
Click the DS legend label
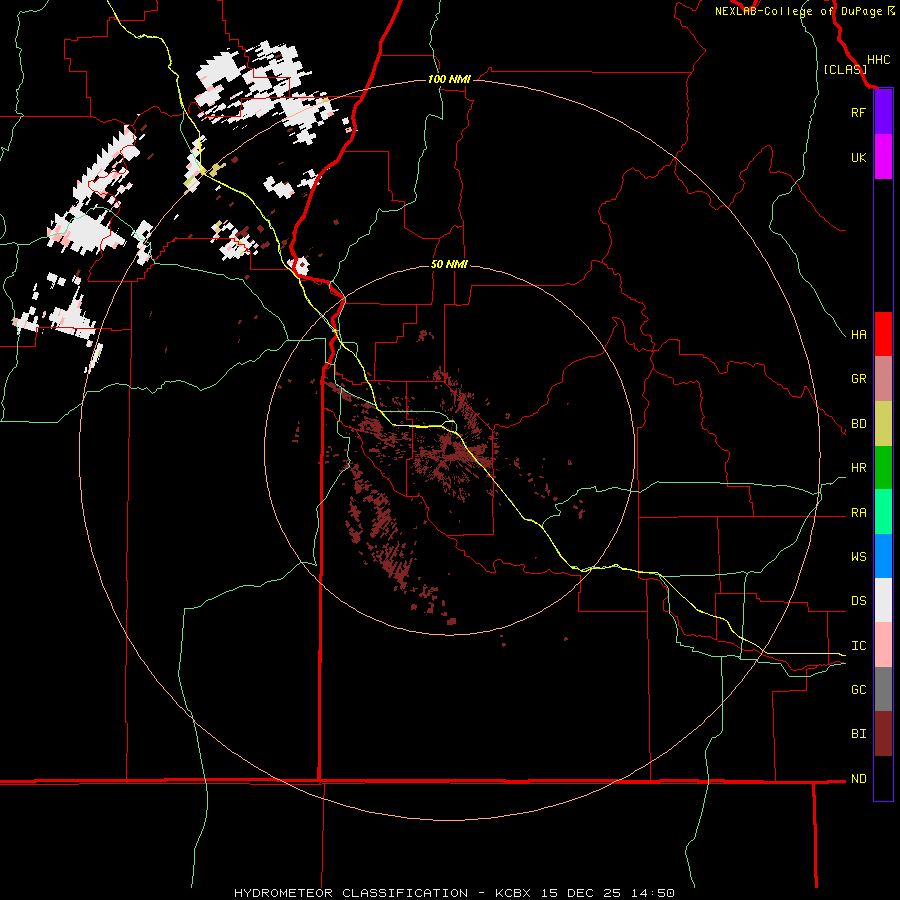coord(858,600)
